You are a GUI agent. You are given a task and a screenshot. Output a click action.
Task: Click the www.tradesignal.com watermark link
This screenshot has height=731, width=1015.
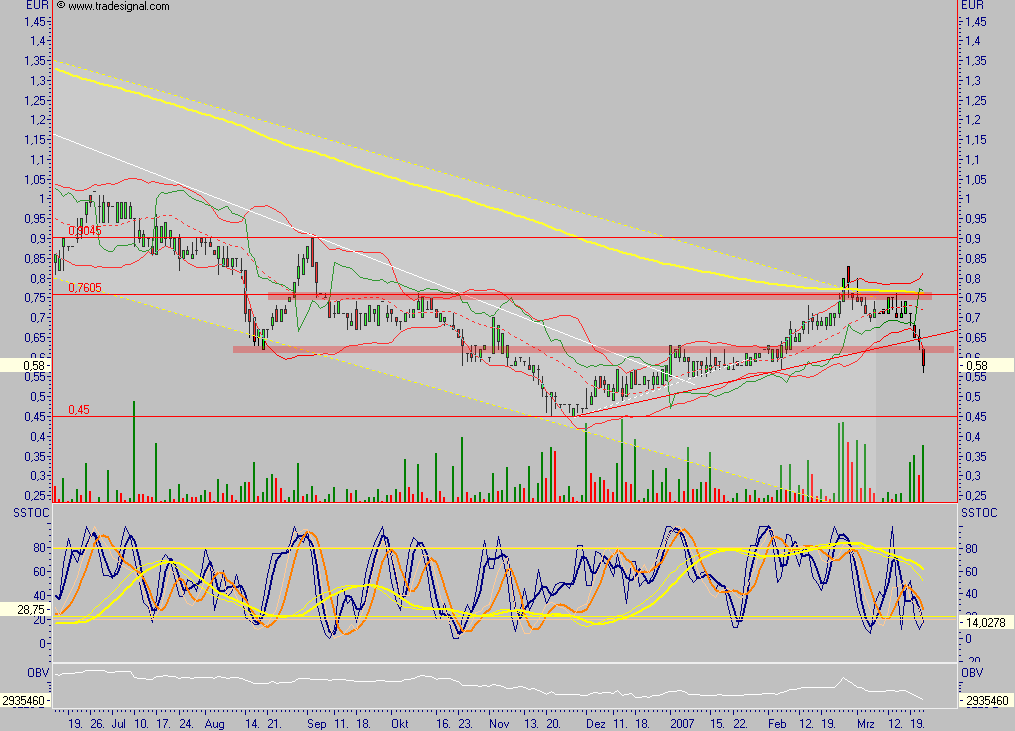[119, 6]
